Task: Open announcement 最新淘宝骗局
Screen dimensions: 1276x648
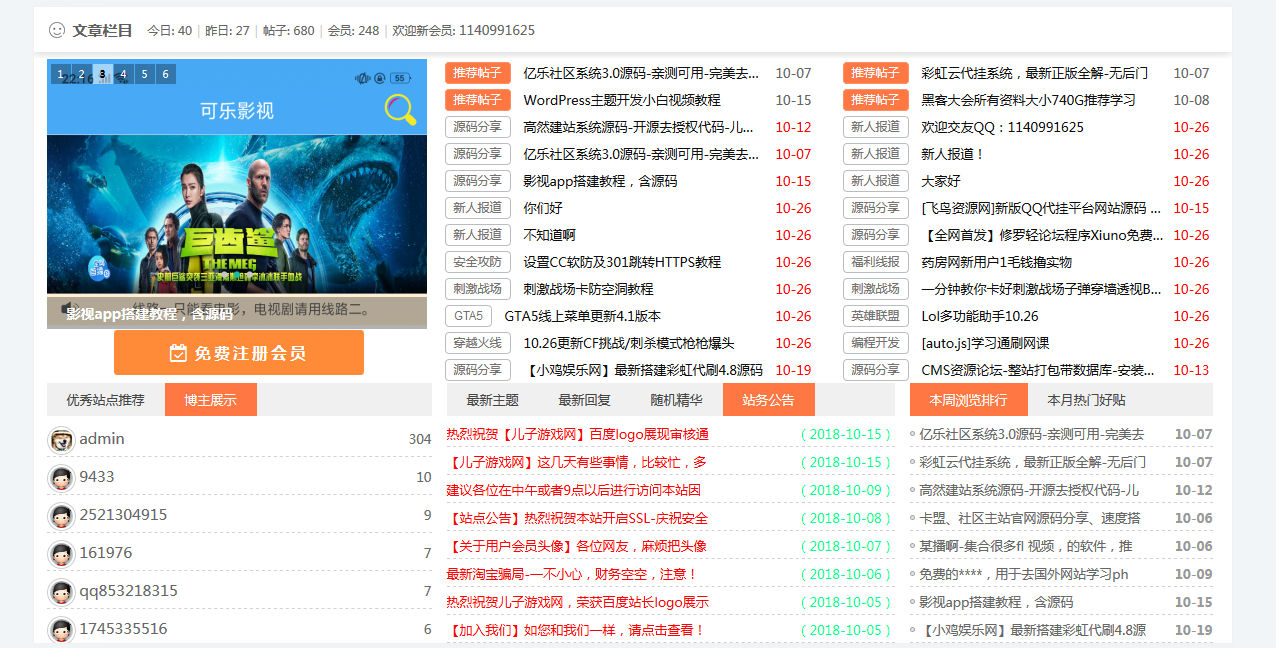Action: 571,574
